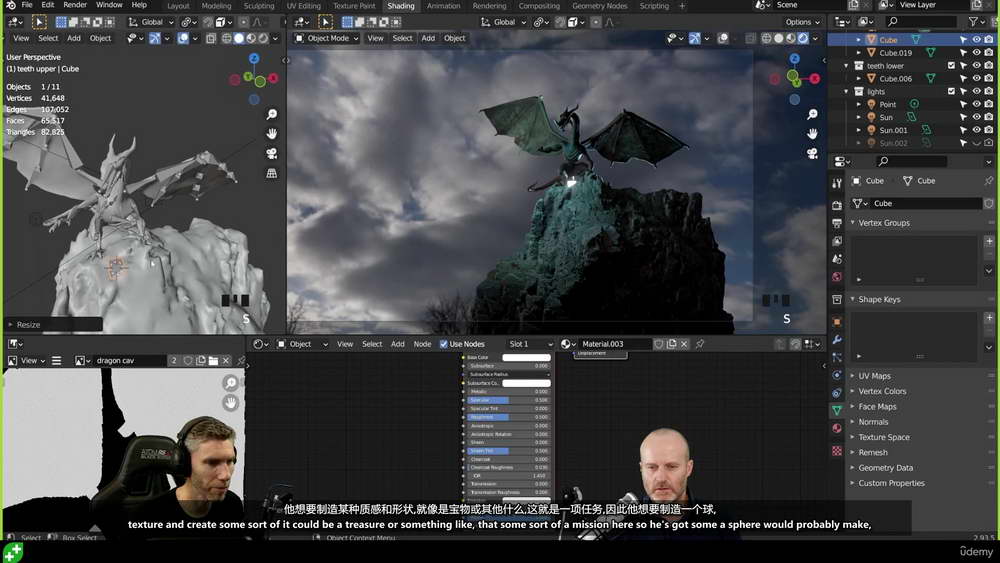Open the Object Data mesh tab

pyautogui.click(x=837, y=410)
